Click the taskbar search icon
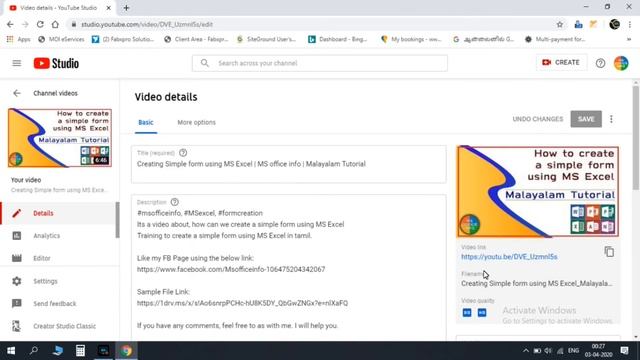This screenshot has width=640, height=360. click(x=34, y=351)
